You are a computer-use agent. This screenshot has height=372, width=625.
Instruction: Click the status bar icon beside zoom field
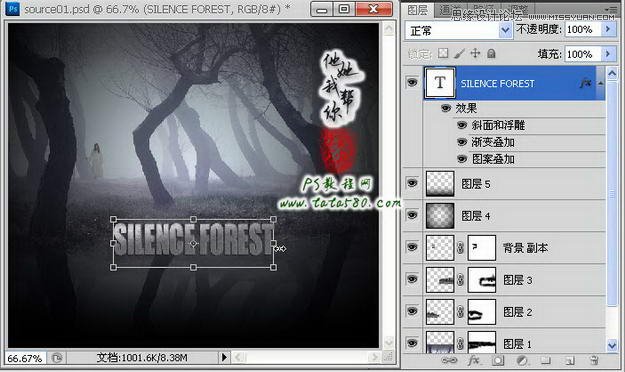(57, 358)
